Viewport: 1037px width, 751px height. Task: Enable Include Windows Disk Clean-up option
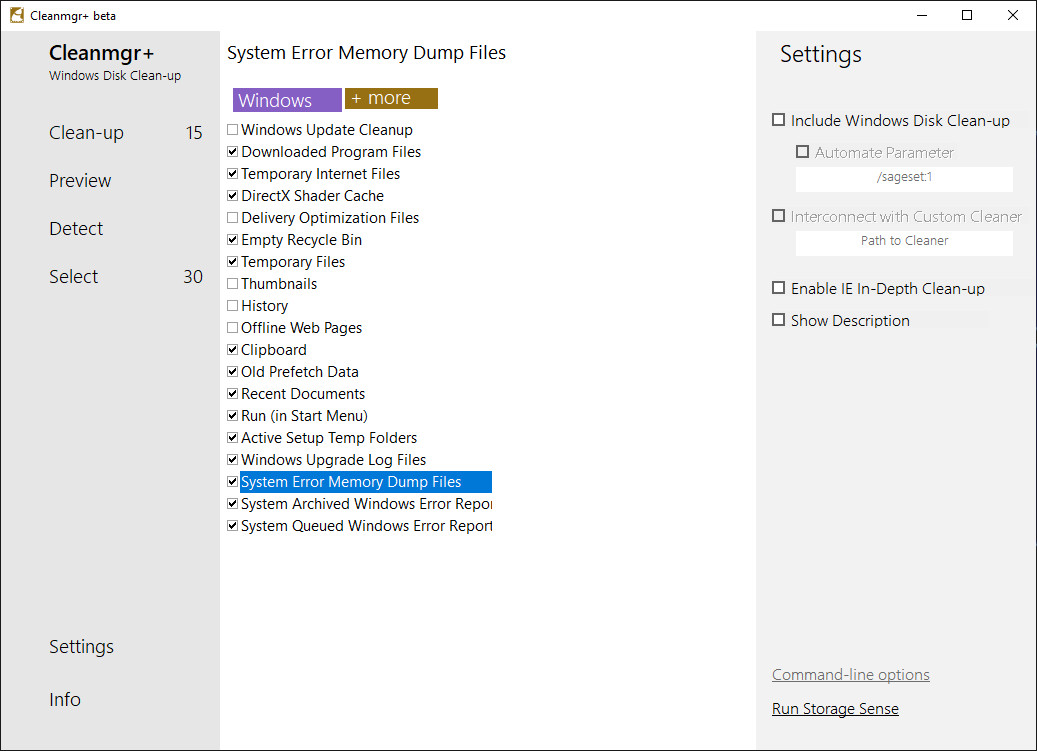point(778,120)
